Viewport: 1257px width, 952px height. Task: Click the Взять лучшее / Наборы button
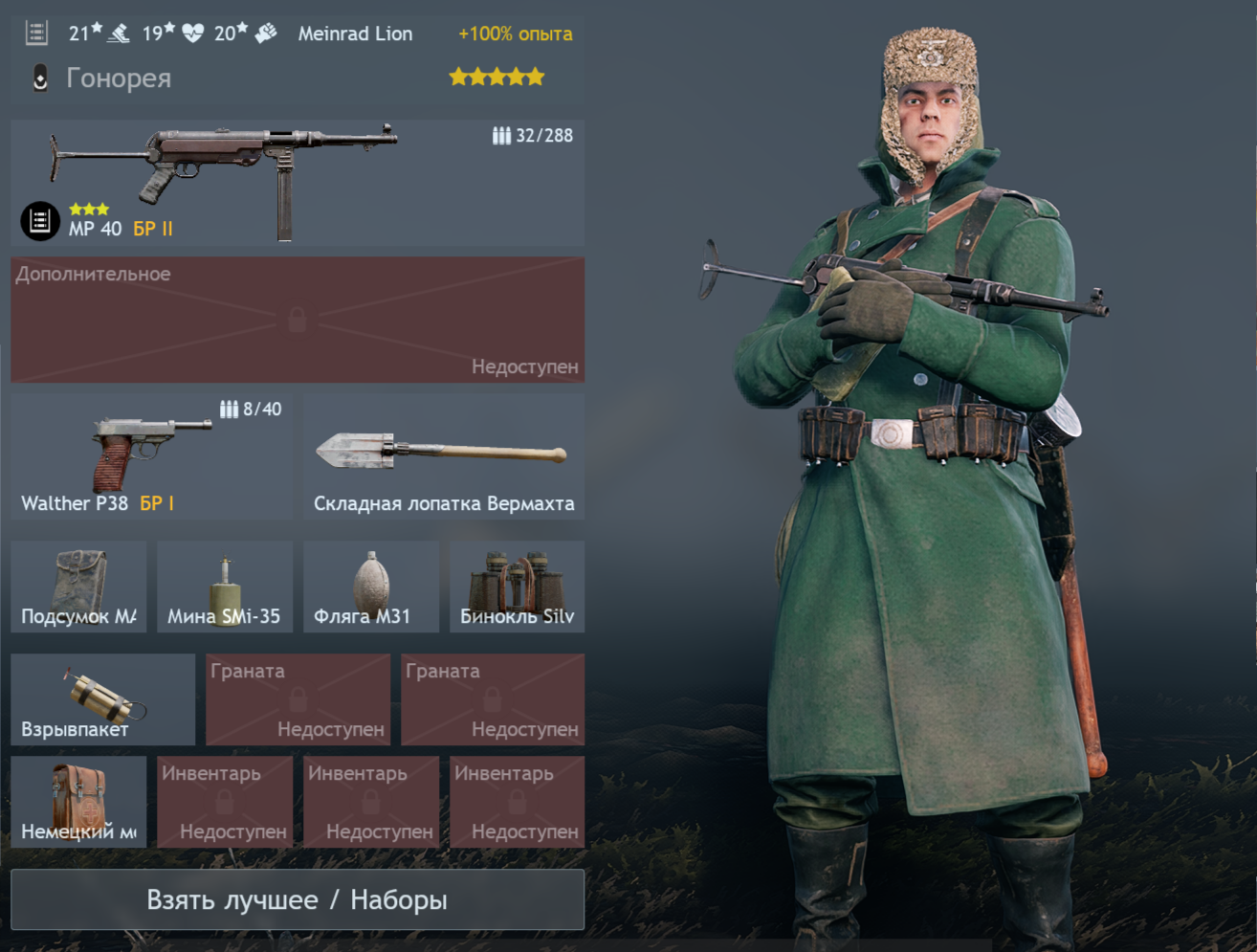(x=298, y=899)
